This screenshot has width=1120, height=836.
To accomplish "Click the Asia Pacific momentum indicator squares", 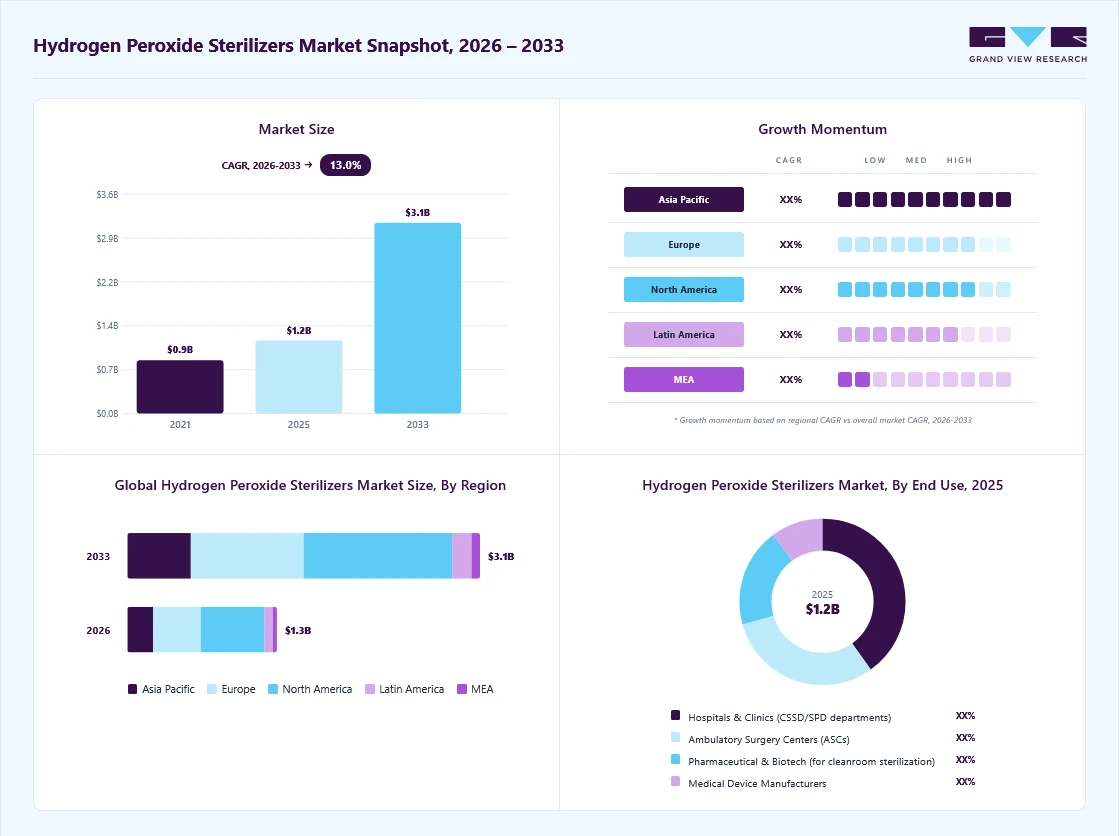I will [924, 199].
